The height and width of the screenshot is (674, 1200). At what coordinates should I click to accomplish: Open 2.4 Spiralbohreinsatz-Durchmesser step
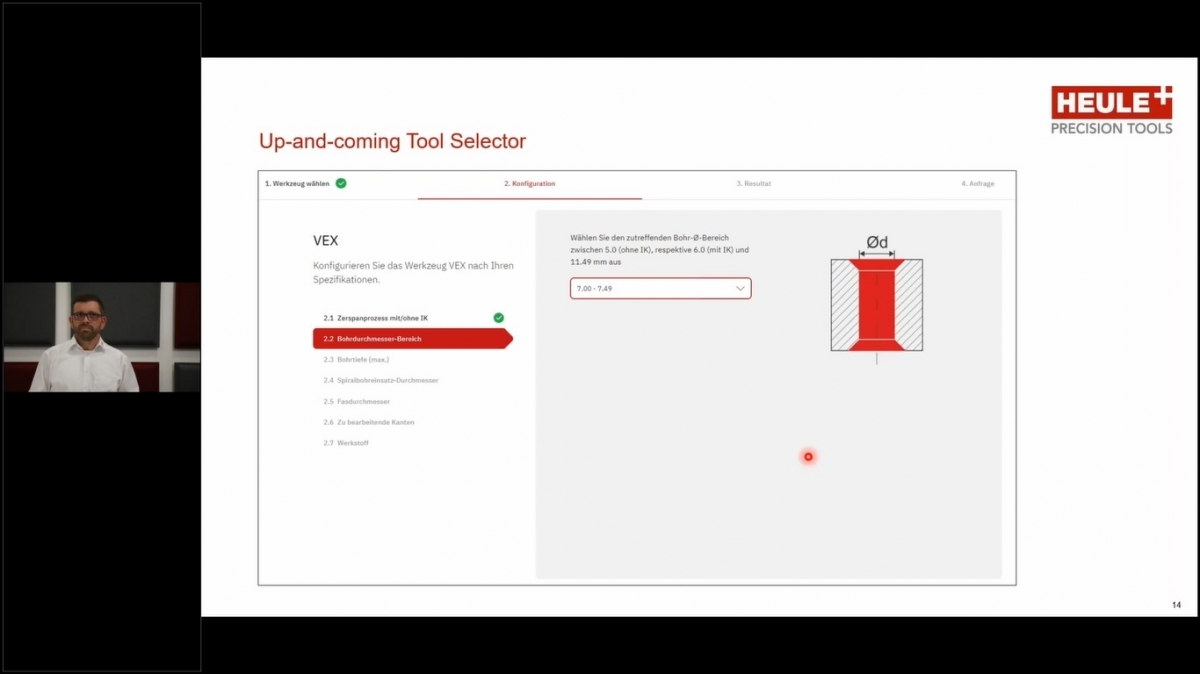tap(381, 380)
